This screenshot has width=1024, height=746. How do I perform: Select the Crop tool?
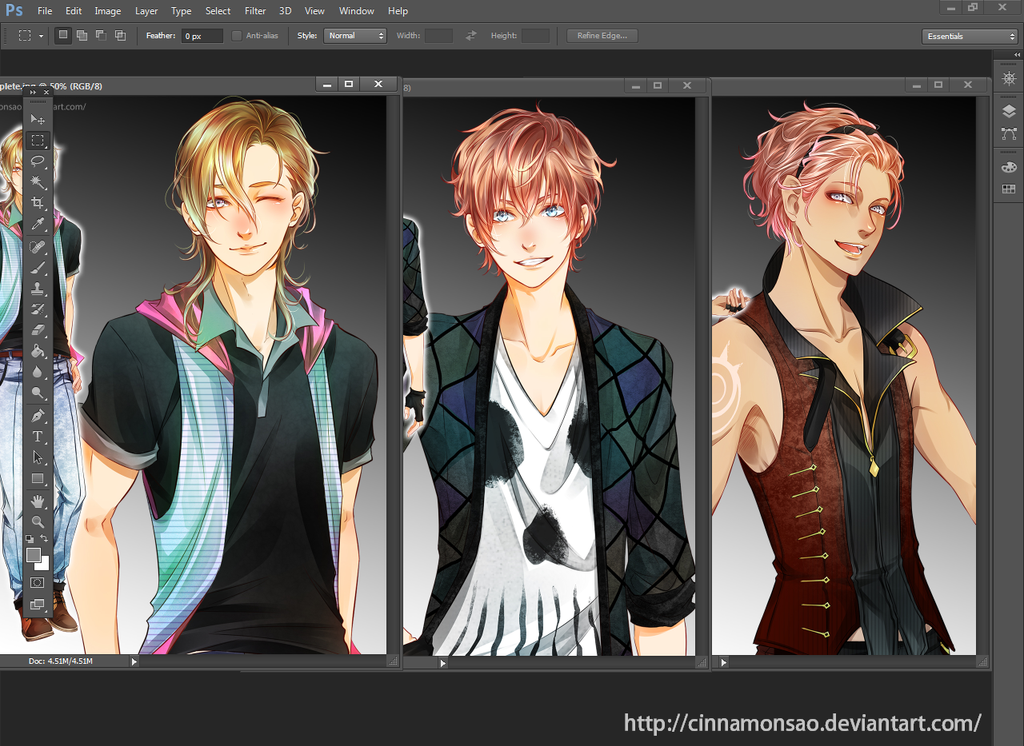click(37, 203)
